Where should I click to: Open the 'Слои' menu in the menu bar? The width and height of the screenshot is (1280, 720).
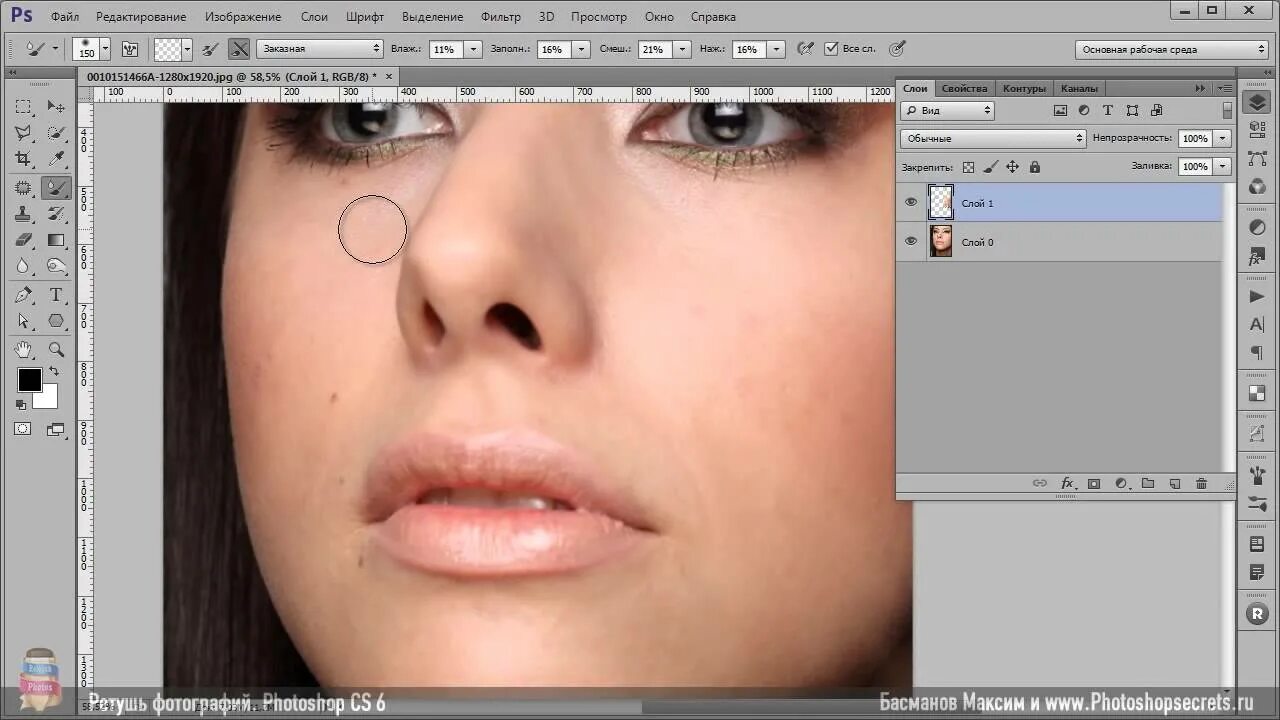tap(314, 17)
